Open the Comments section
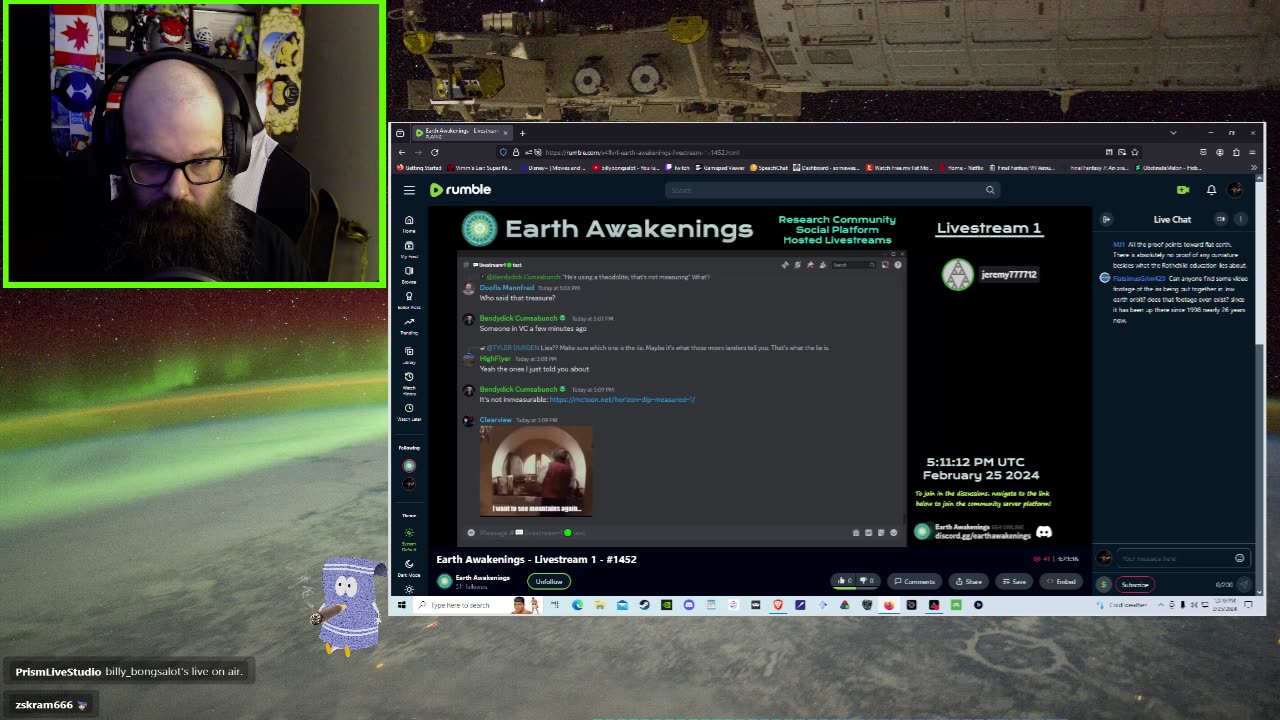Image resolution: width=1280 pixels, height=720 pixels. (915, 581)
